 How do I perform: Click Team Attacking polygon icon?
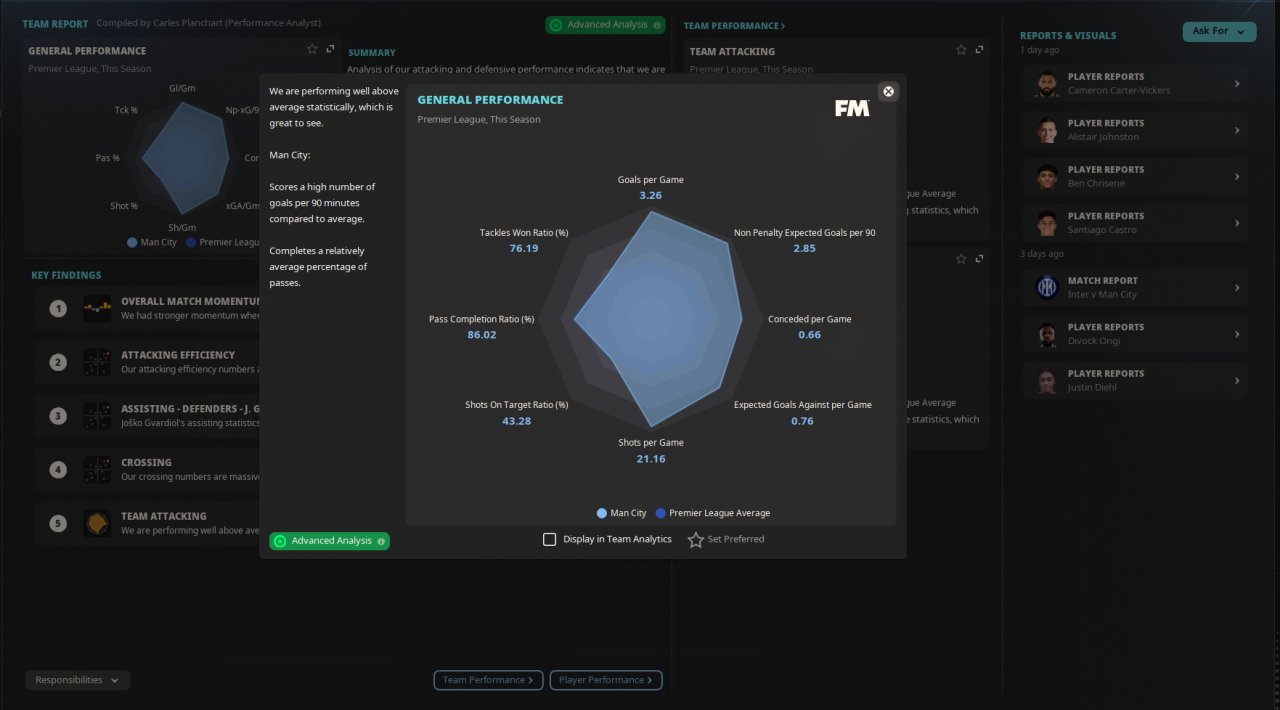(x=97, y=524)
